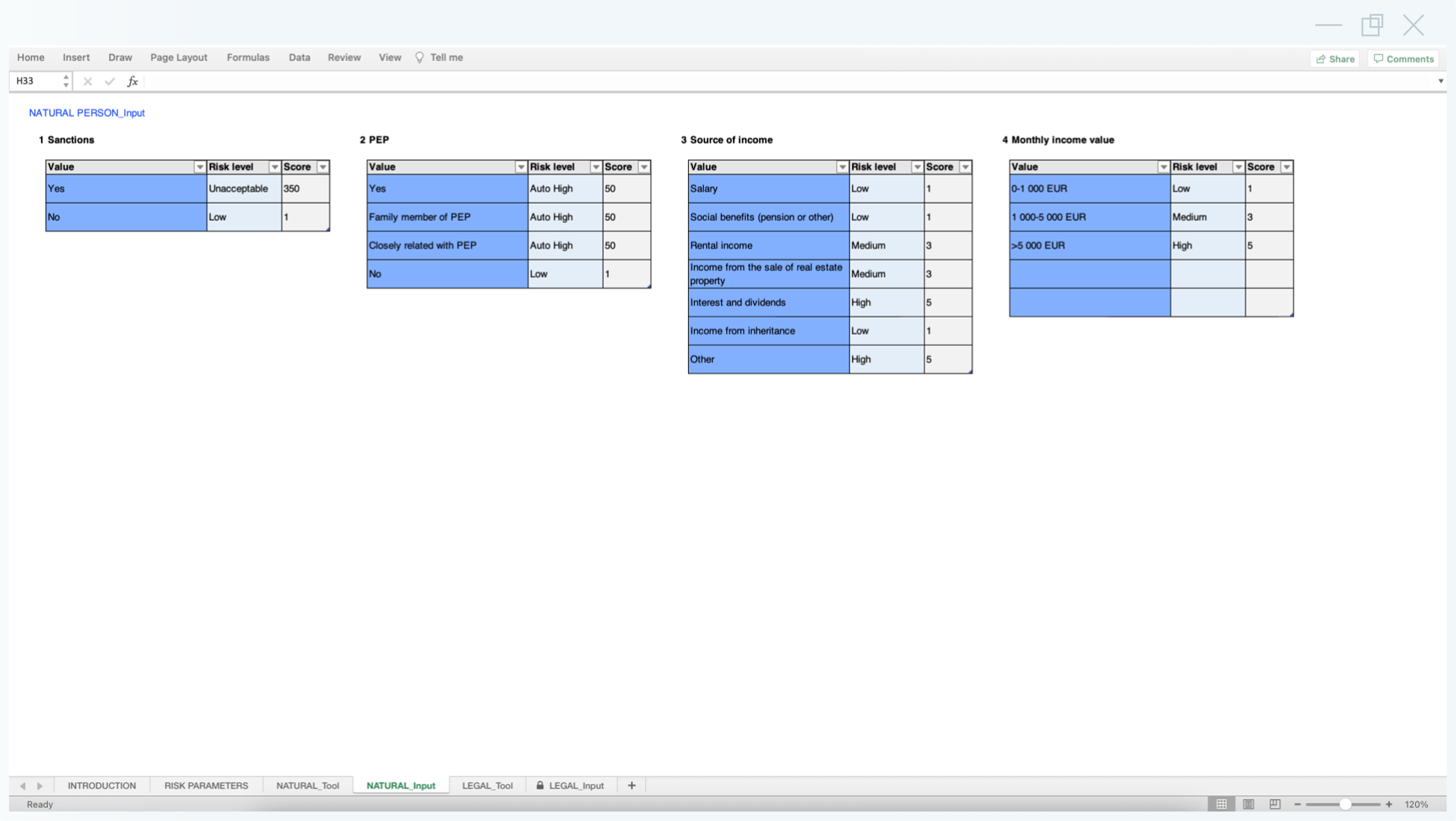The height and width of the screenshot is (821, 1456).
Task: Click the NATURAL PERSON_Input hyperlink
Action: 86,113
